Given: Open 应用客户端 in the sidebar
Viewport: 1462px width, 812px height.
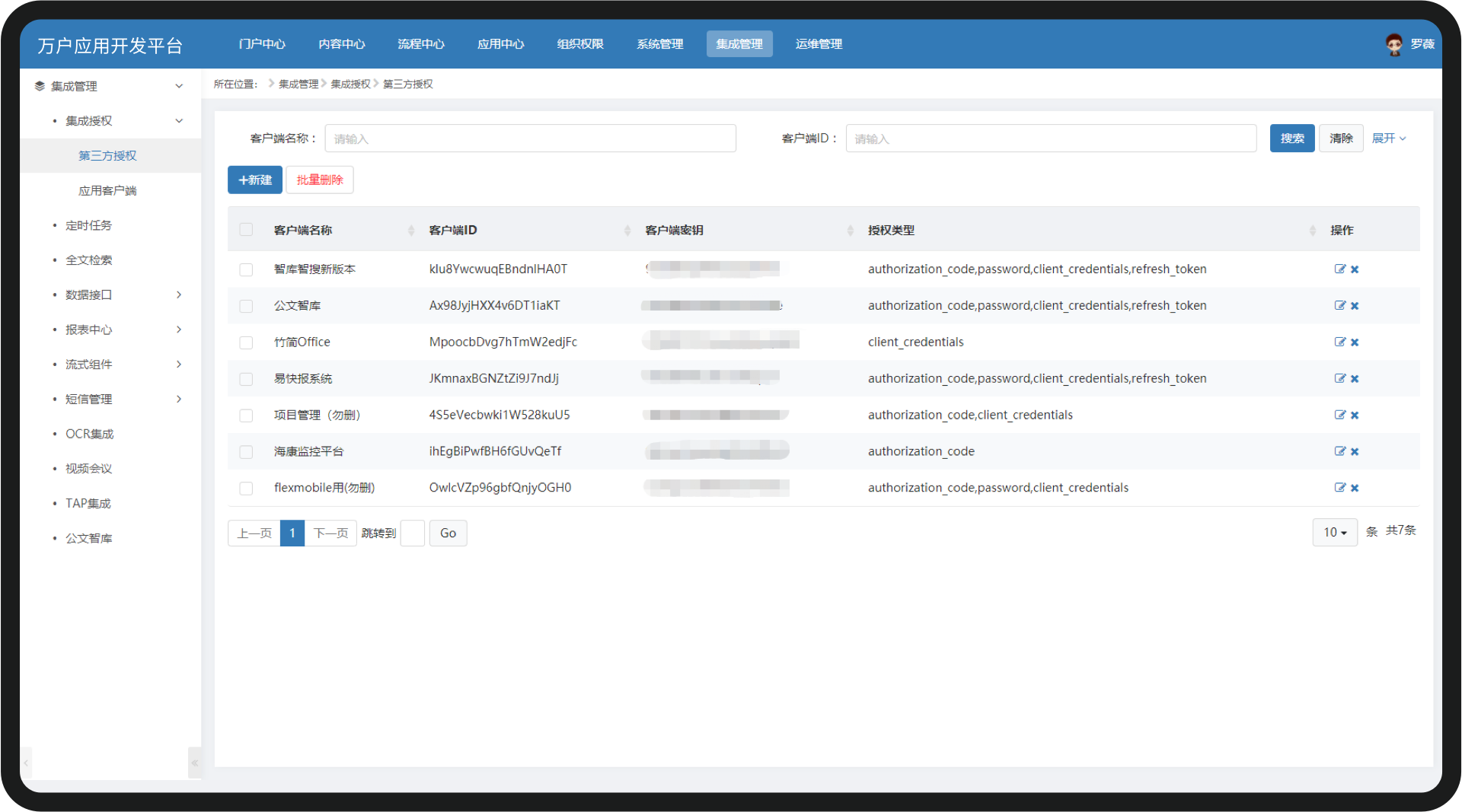Looking at the screenshot, I should [x=107, y=190].
